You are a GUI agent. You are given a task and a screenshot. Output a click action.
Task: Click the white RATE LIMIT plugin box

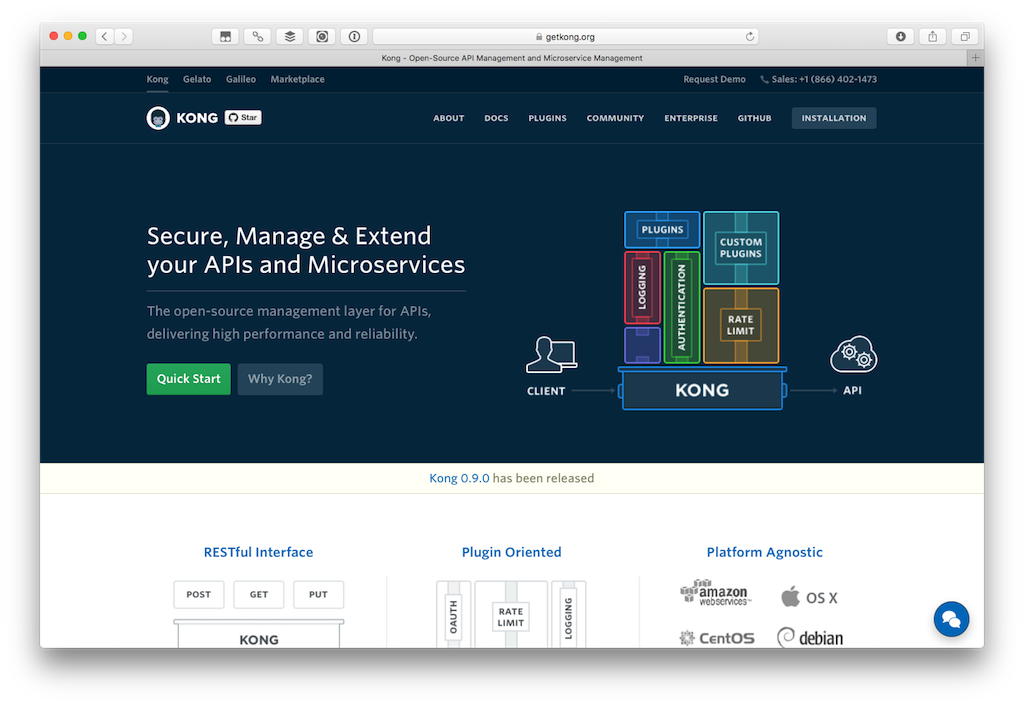pyautogui.click(x=511, y=616)
